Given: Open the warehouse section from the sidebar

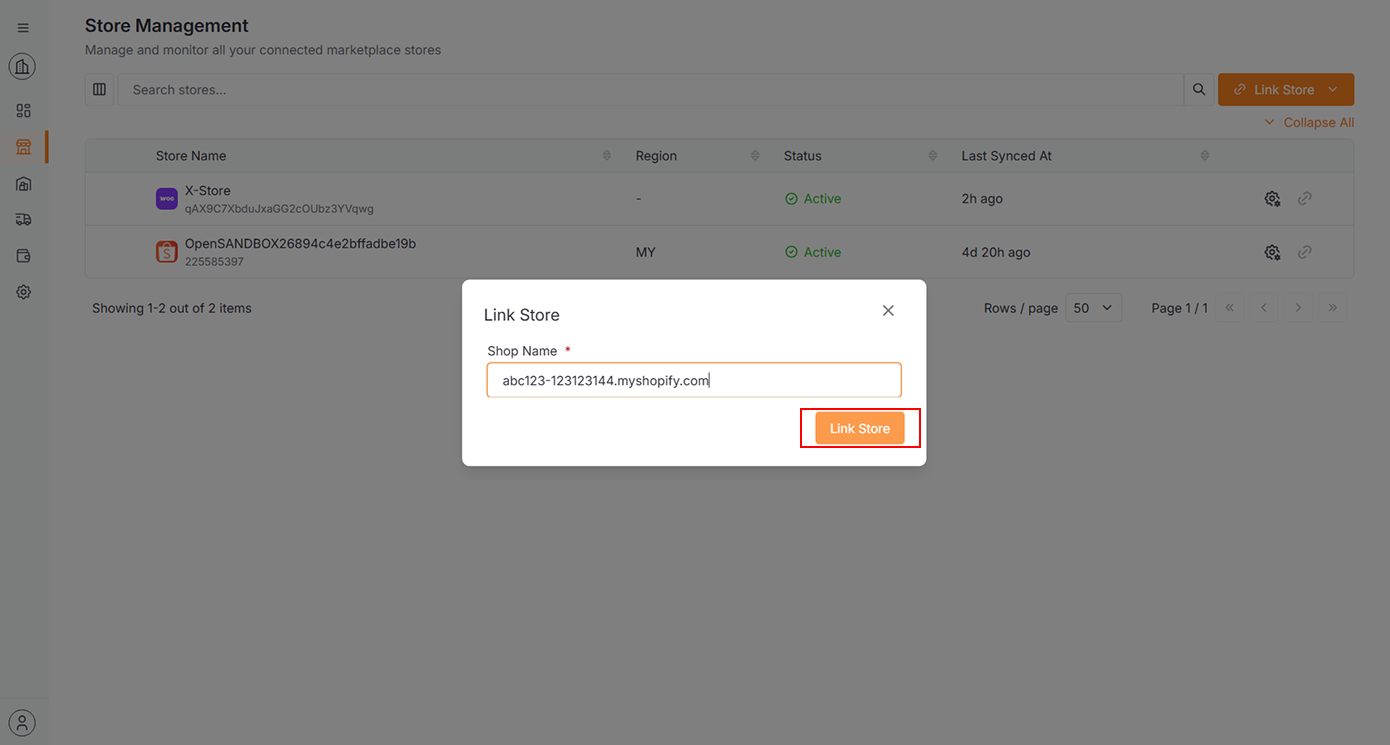Looking at the screenshot, I should click(23, 183).
